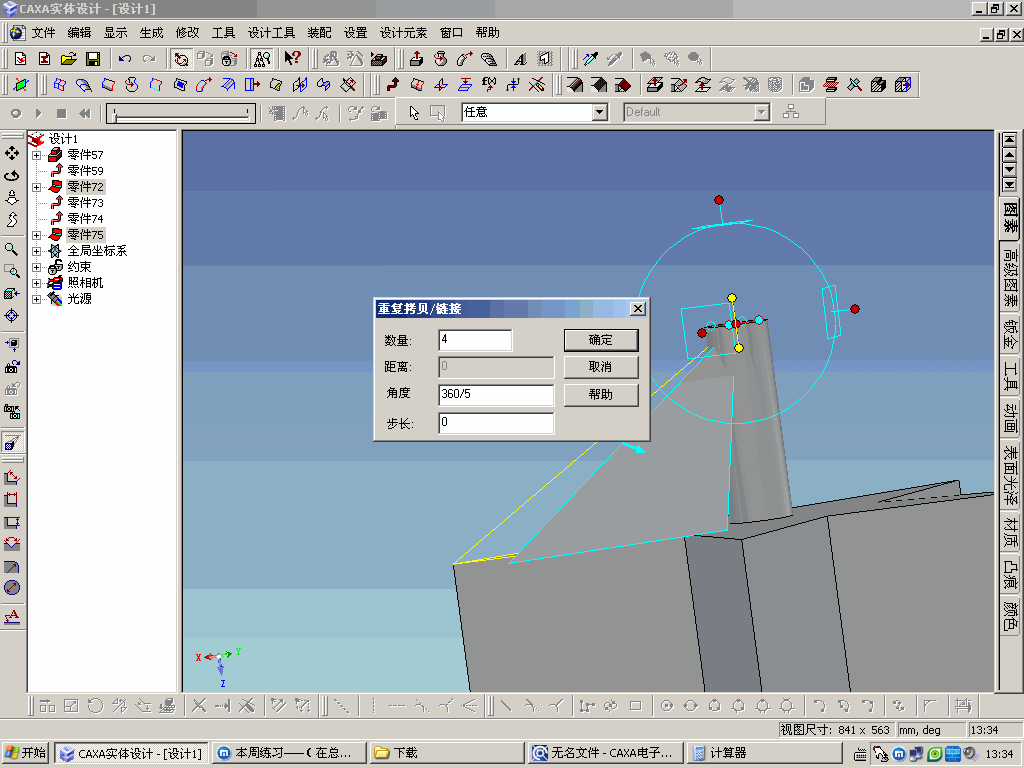This screenshot has height=768, width=1024.
Task: Click the animation stop button
Action: pyautogui.click(x=61, y=114)
